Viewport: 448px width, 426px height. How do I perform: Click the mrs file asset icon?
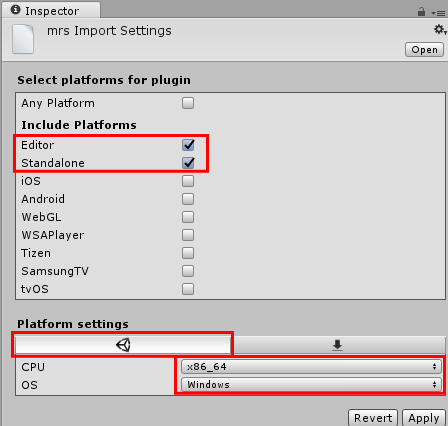23,39
